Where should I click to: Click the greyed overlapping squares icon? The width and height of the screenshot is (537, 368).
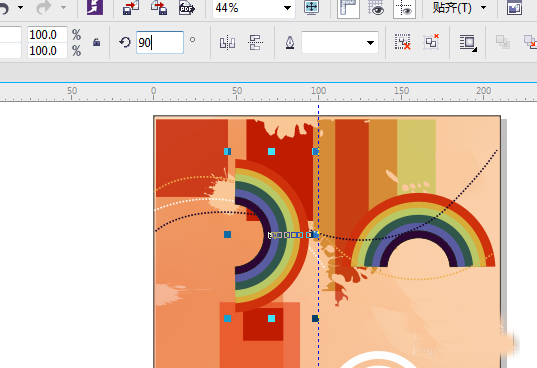pyautogui.click(x=502, y=42)
